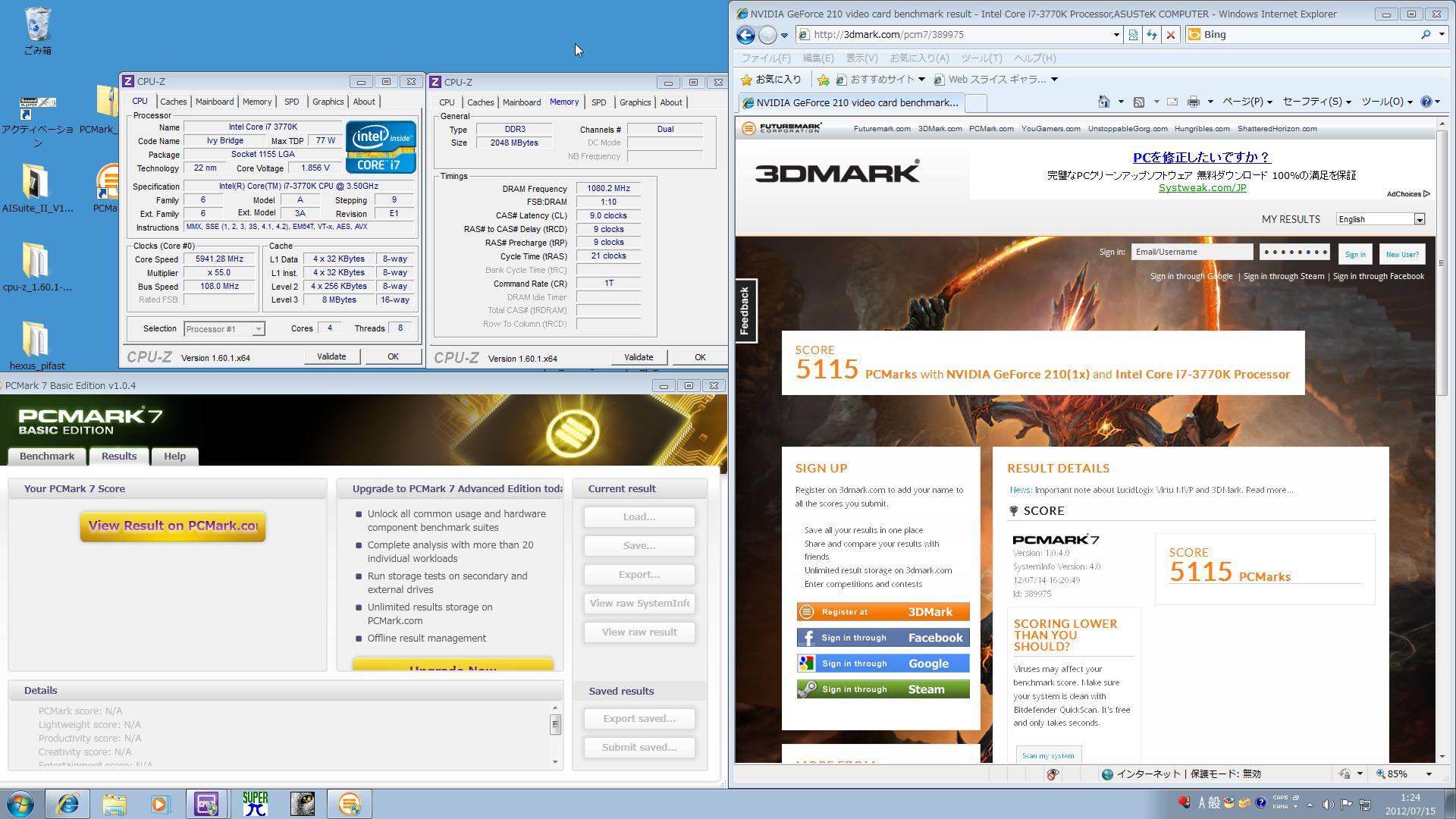Click the IE forward navigation button
Viewport: 1456px width, 819px height.
767,35
